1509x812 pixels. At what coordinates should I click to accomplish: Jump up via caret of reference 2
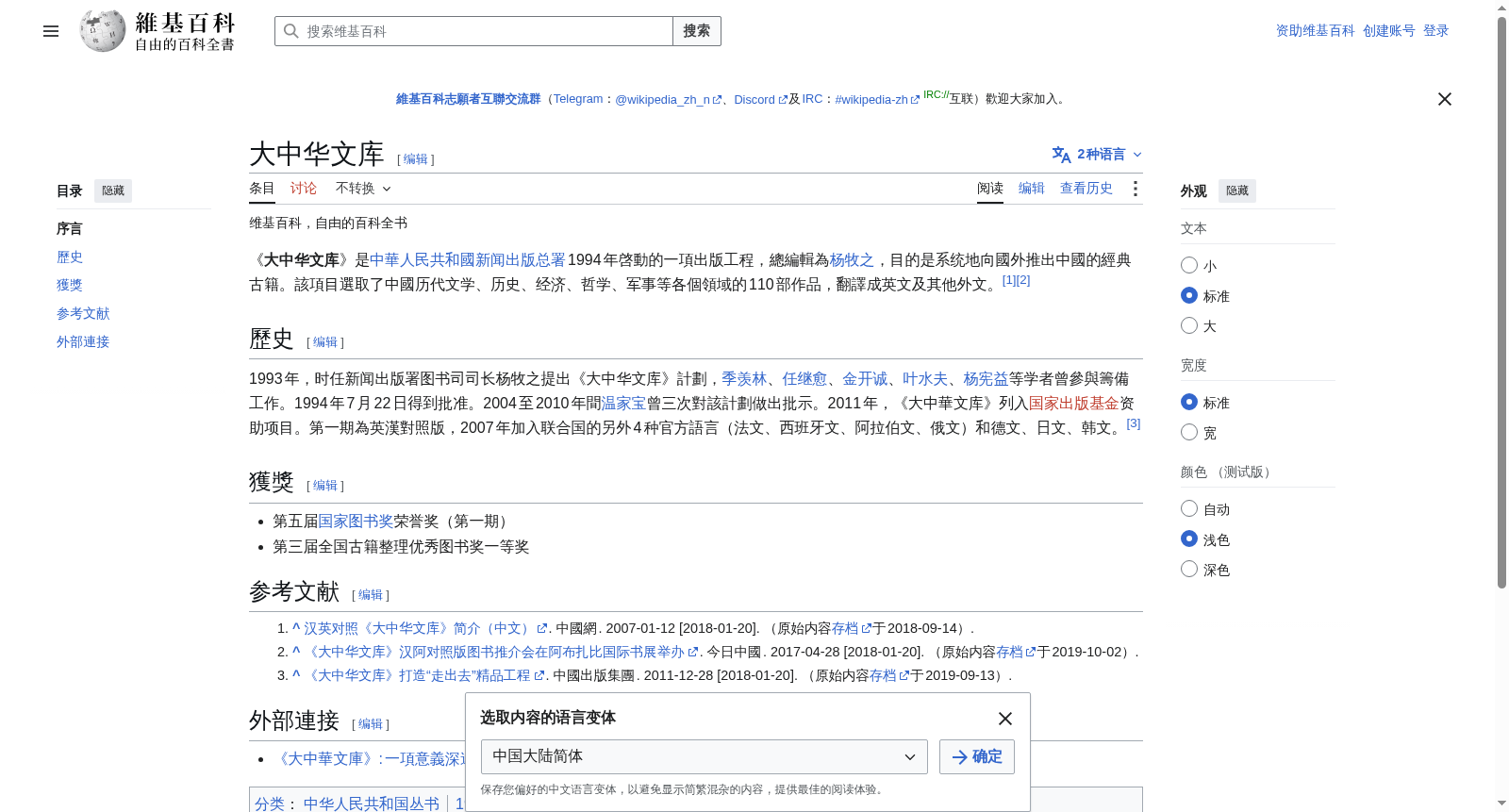[x=296, y=652]
